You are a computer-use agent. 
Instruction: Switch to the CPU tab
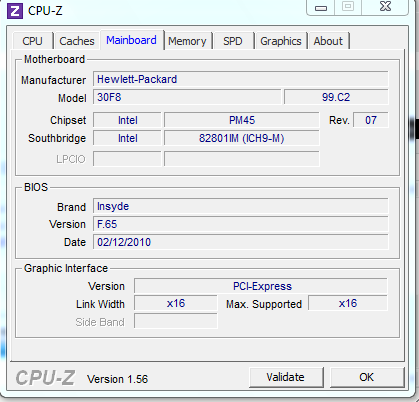(32, 41)
